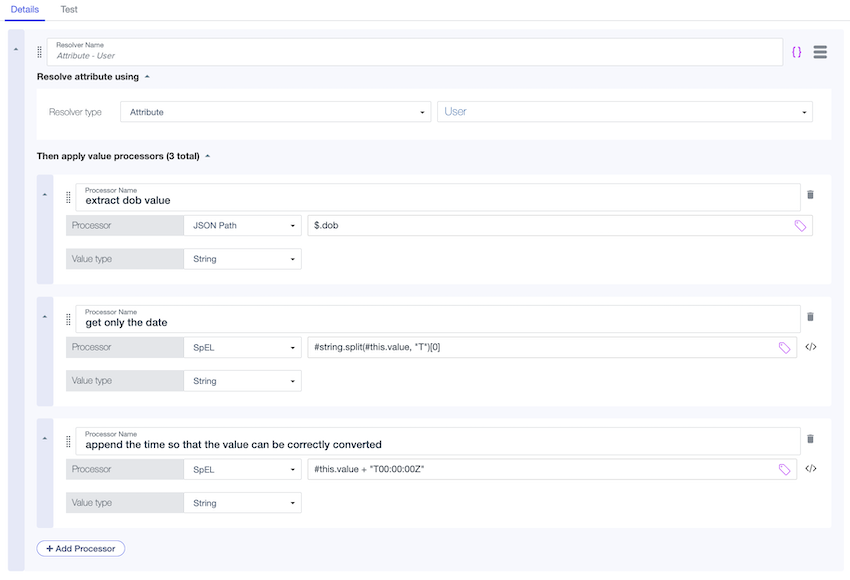This screenshot has width=850, height=580.
Task: Grab the resolver drag handle icon
Action: pyautogui.click(x=40, y=52)
